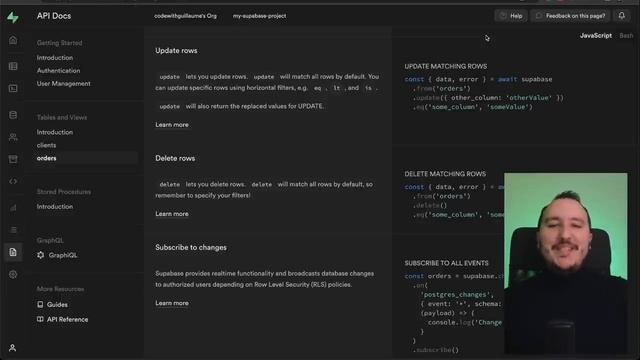Click Feedback on this page button

click(x=570, y=16)
